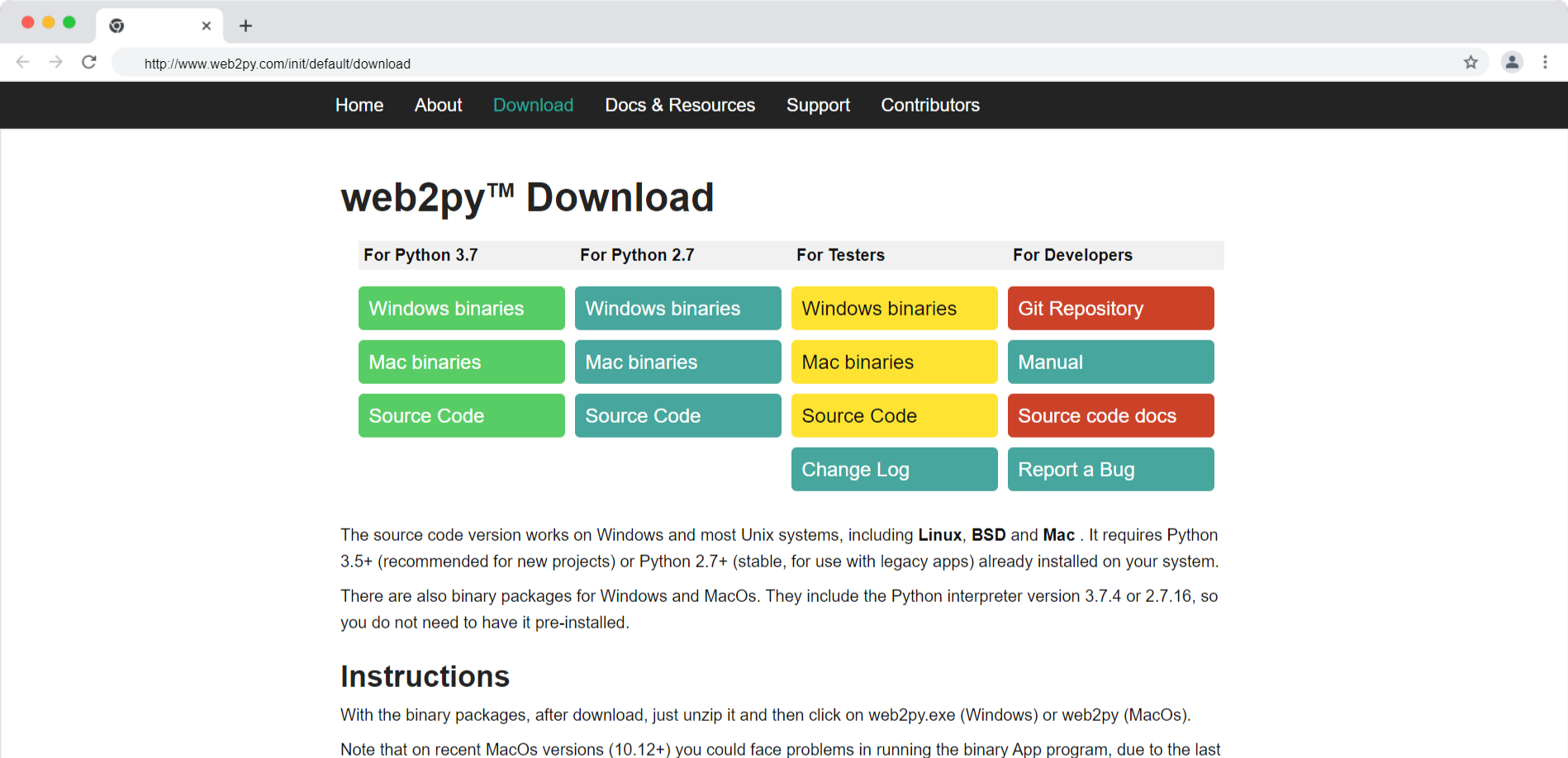Download Python 3.7 Windows binaries
The image size is (1568, 758).
coord(462,308)
